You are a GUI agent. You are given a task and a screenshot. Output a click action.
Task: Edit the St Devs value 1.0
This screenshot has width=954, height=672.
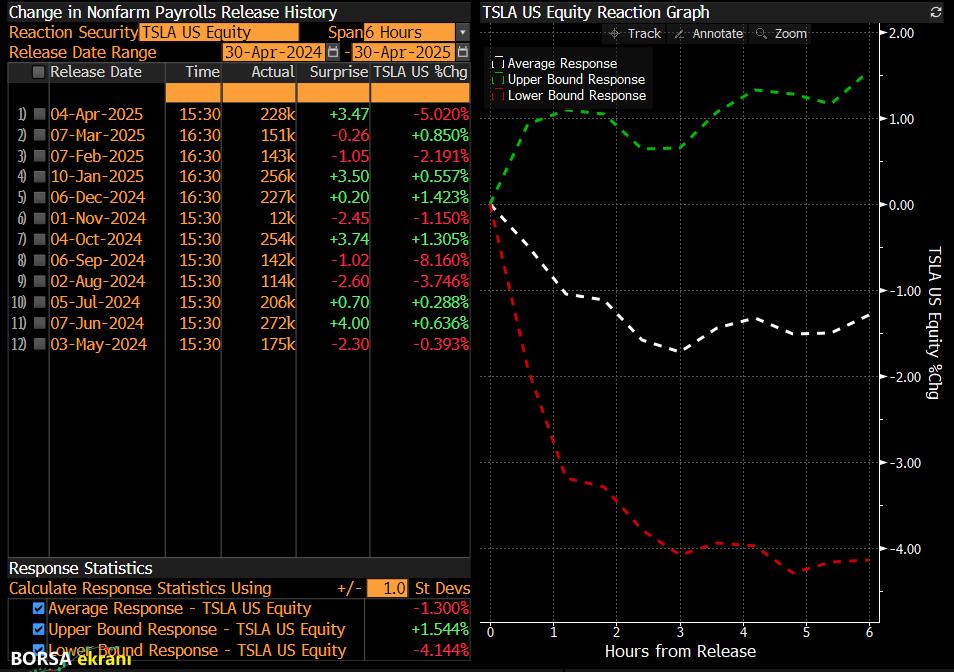(388, 589)
